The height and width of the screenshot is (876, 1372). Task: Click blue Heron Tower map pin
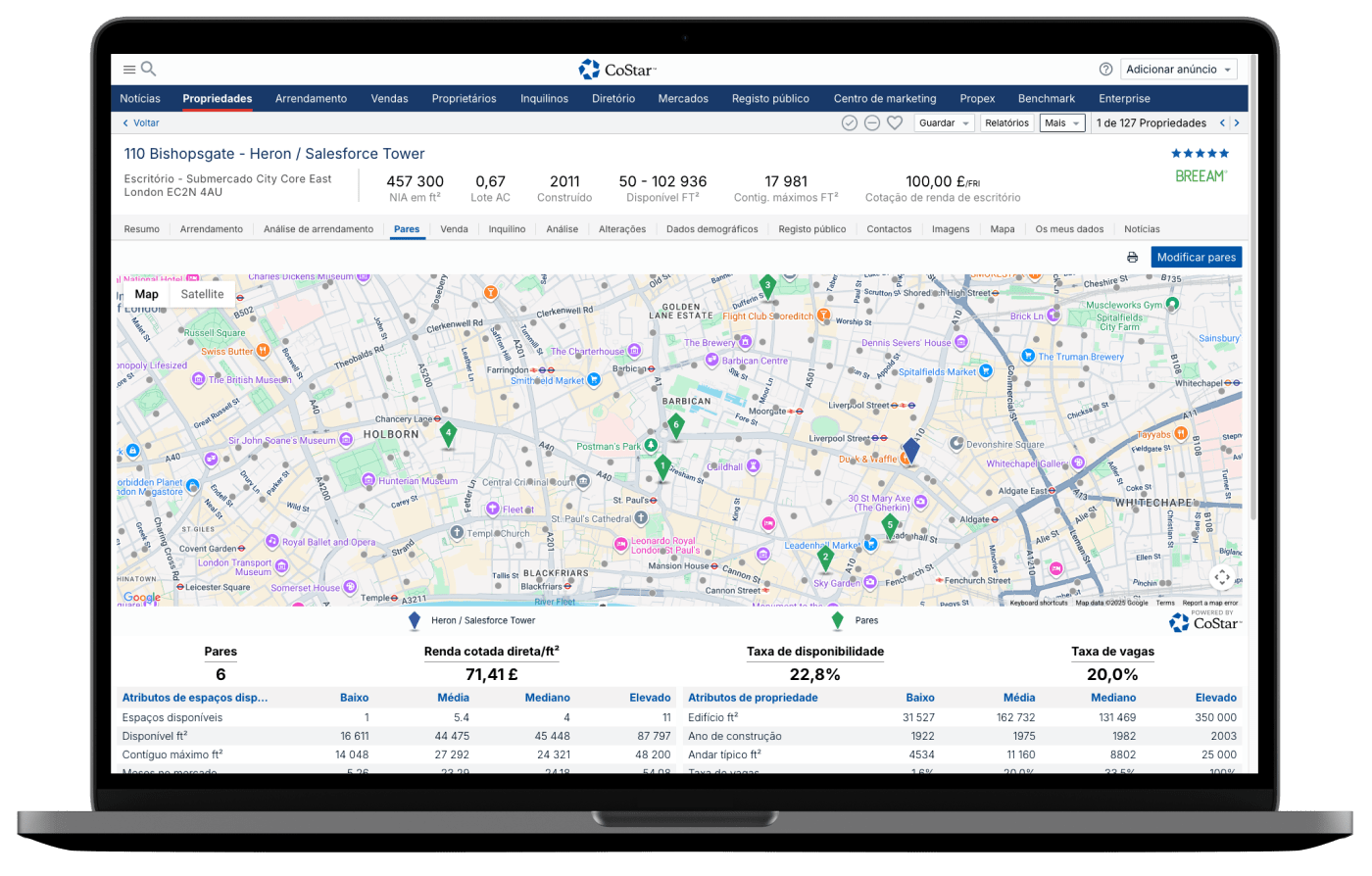[x=910, y=451]
